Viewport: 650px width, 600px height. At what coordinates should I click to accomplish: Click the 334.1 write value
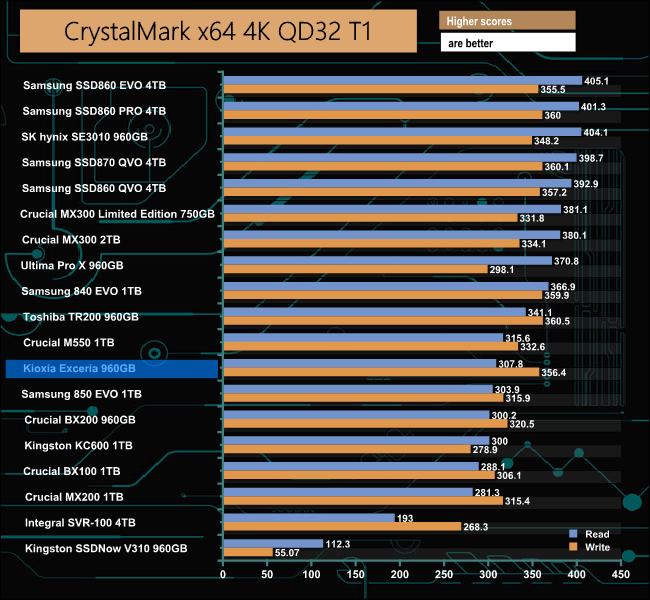point(534,244)
